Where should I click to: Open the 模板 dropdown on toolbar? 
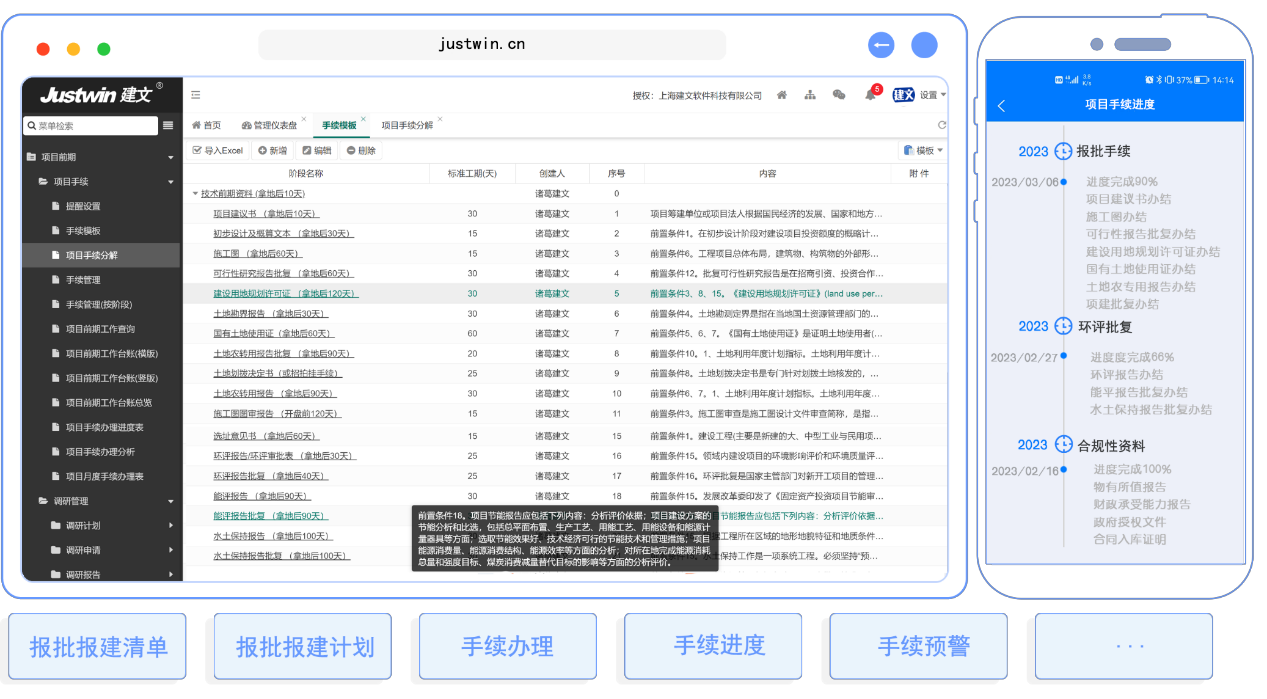pos(923,150)
